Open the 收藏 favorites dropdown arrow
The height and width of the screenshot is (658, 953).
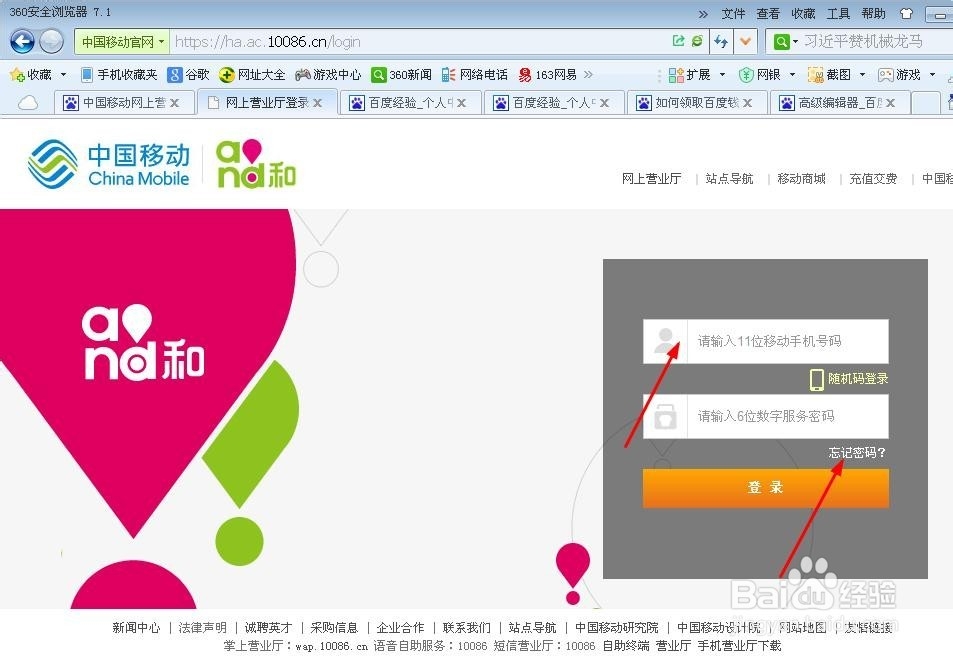[x=62, y=74]
